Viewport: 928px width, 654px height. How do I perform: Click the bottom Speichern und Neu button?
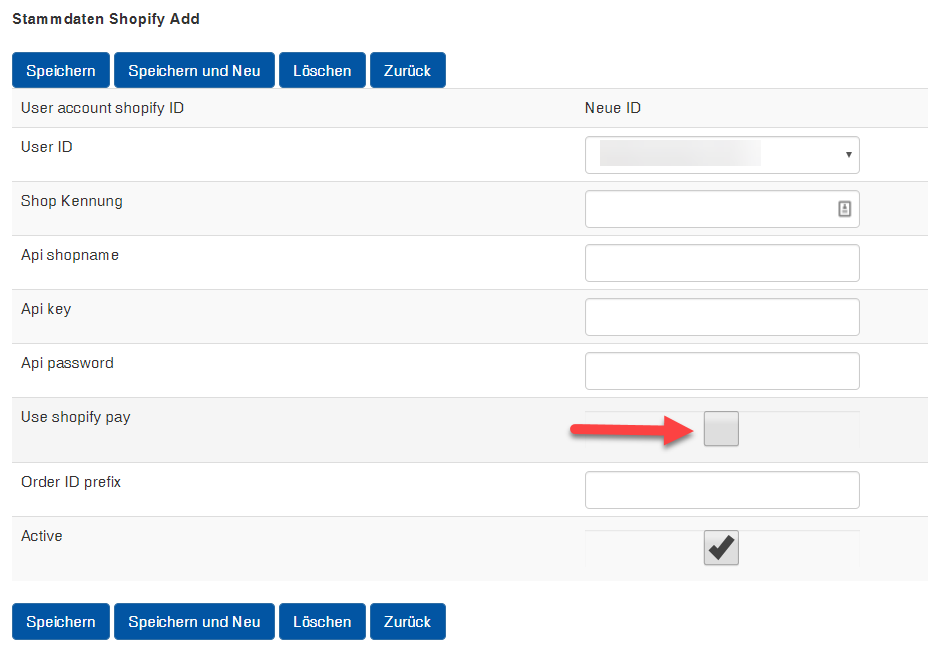coord(194,621)
